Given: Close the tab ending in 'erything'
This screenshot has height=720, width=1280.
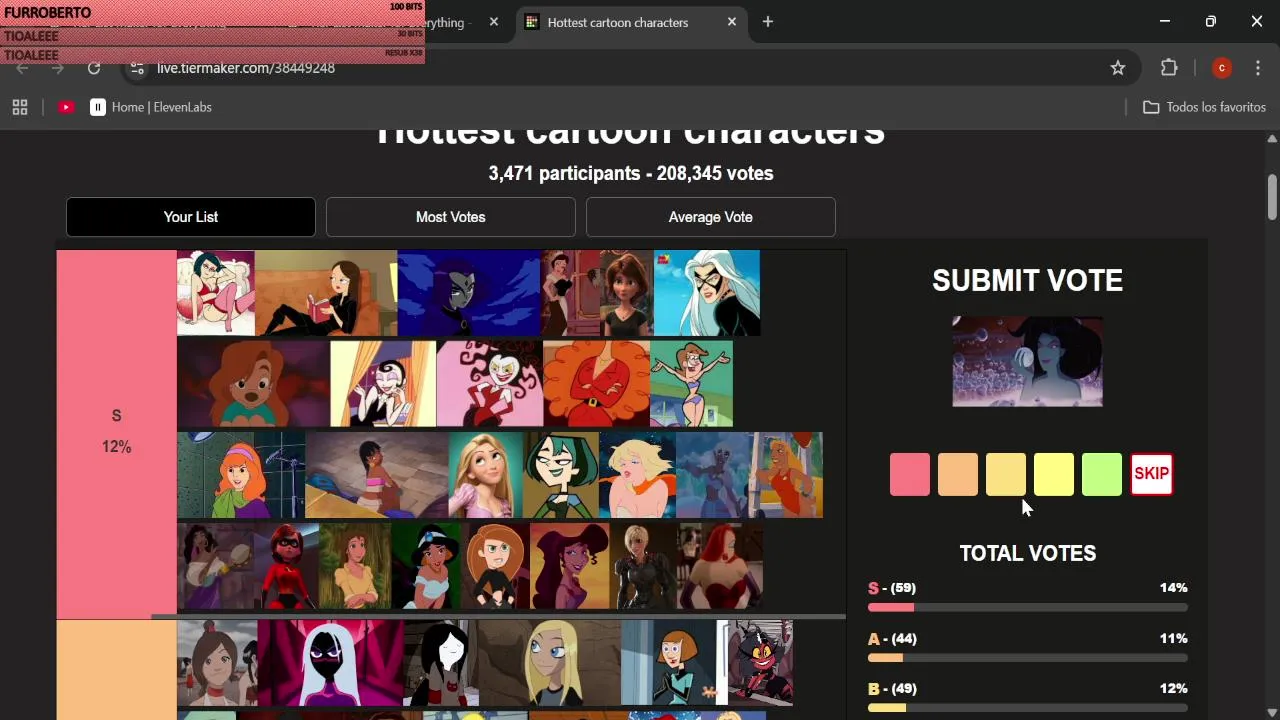Looking at the screenshot, I should point(494,22).
